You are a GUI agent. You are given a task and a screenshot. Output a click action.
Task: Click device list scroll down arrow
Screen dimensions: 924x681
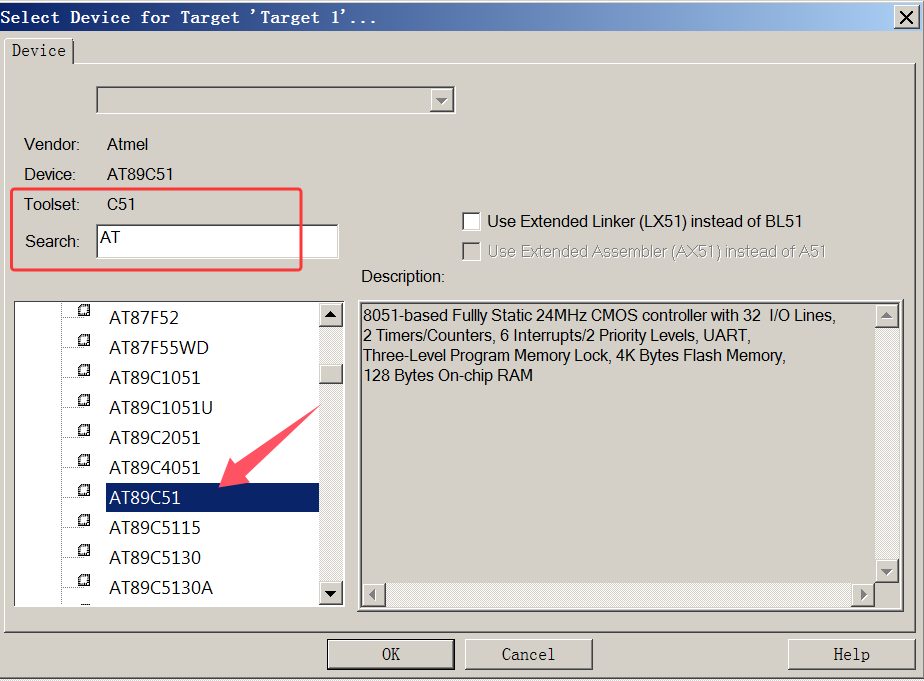(331, 593)
